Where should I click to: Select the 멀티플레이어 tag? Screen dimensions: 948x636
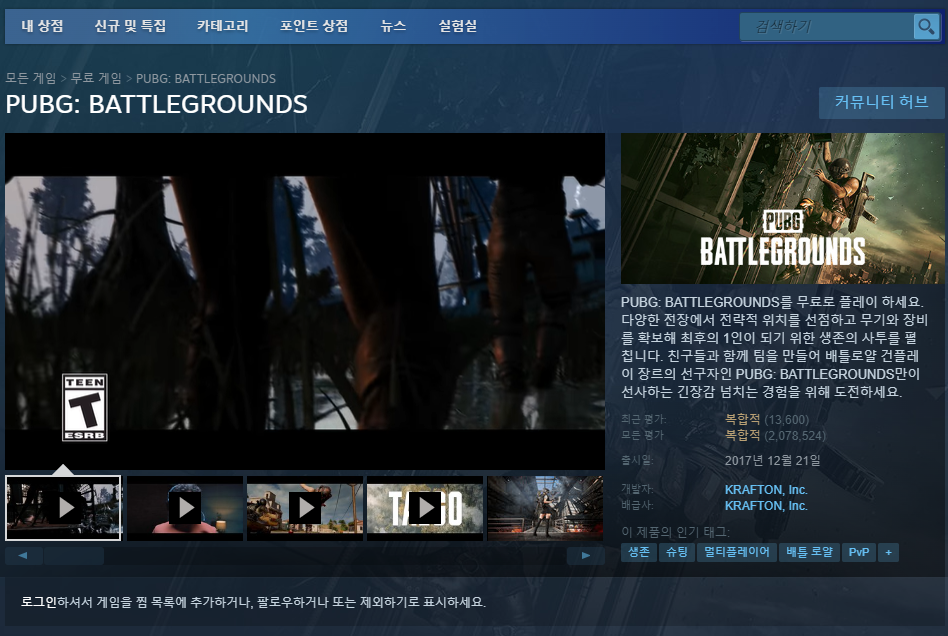[x=736, y=552]
